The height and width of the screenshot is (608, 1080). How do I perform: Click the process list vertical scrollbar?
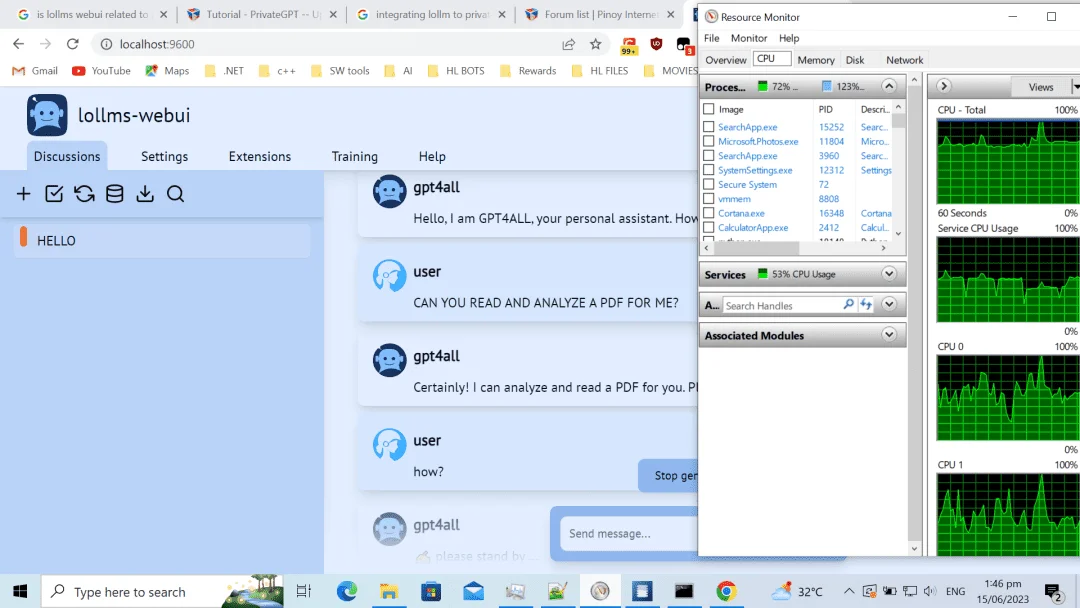point(898,170)
